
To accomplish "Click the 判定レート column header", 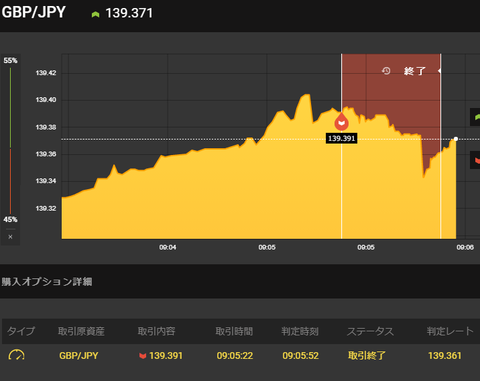I will point(450,331).
